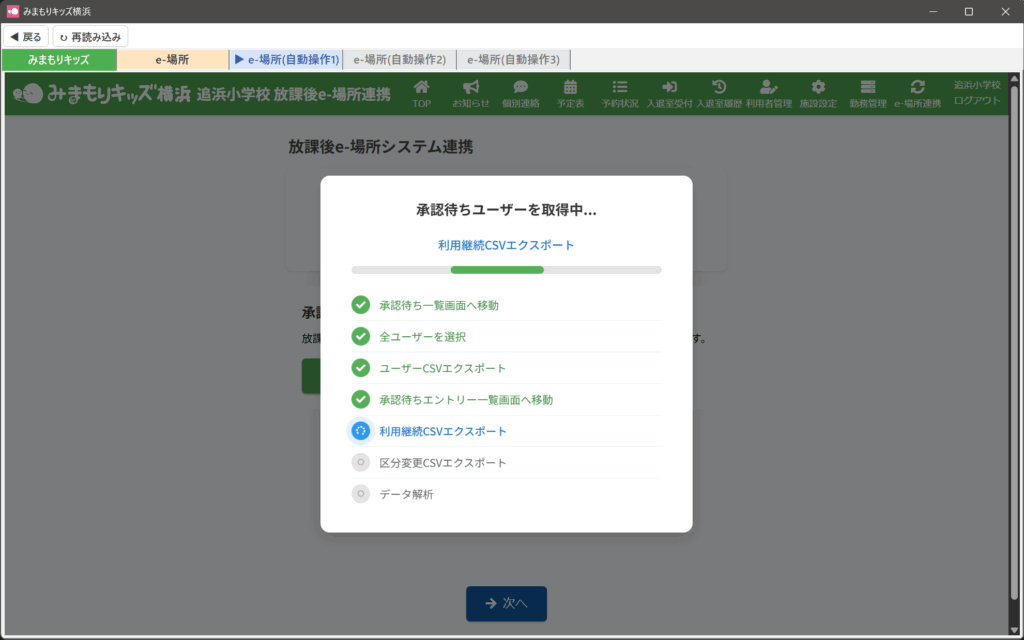Open 予約状況 list icon
Image resolution: width=1024 pixels, height=640 pixels.
click(x=620, y=88)
